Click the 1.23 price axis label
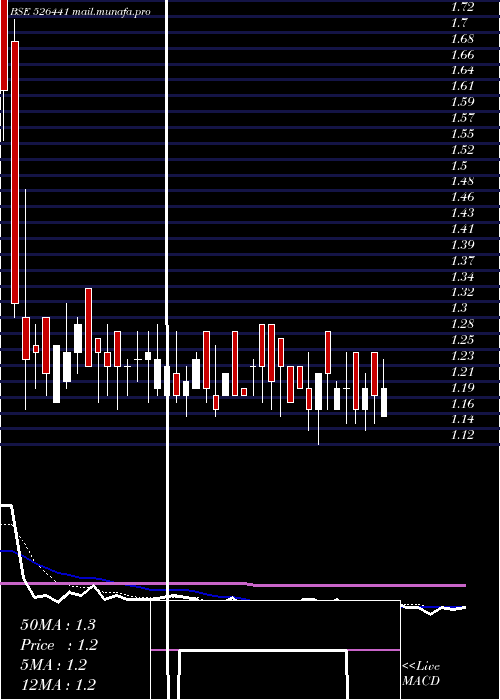The height and width of the screenshot is (700, 500). pyautogui.click(x=462, y=356)
